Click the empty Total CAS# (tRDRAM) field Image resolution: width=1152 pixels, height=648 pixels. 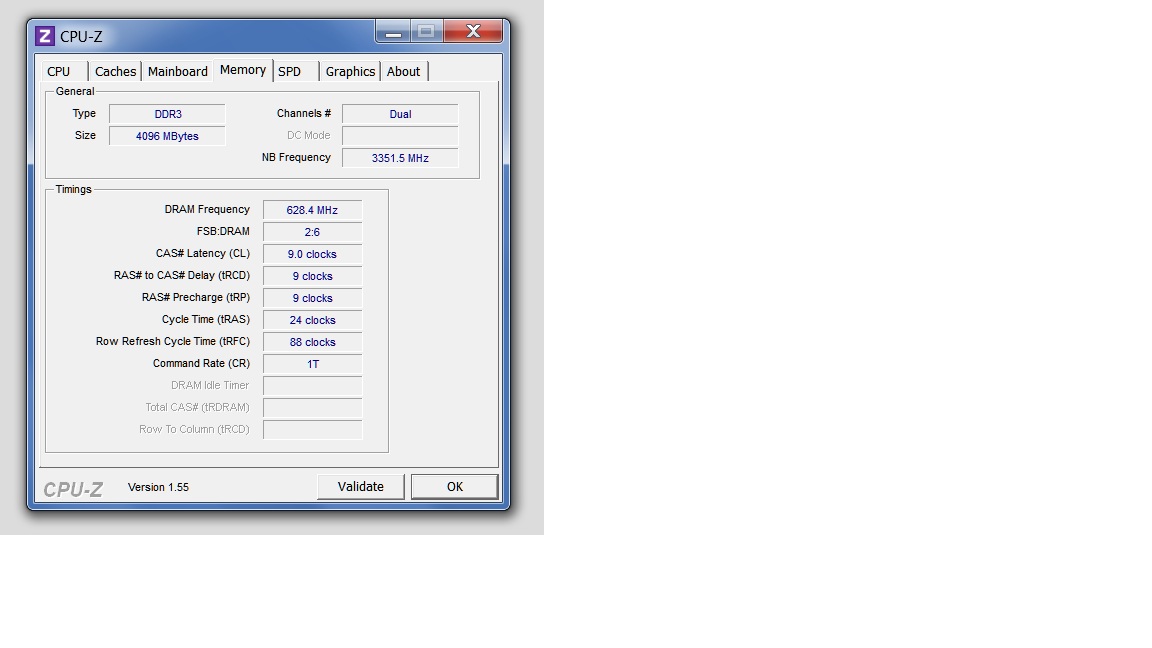312,408
